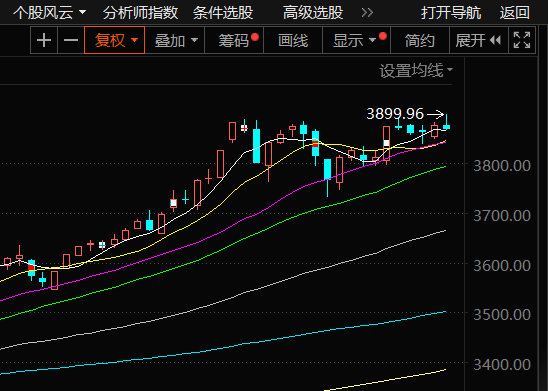Click 展开 to expand side panel
The image size is (548, 391).
[x=478, y=41]
